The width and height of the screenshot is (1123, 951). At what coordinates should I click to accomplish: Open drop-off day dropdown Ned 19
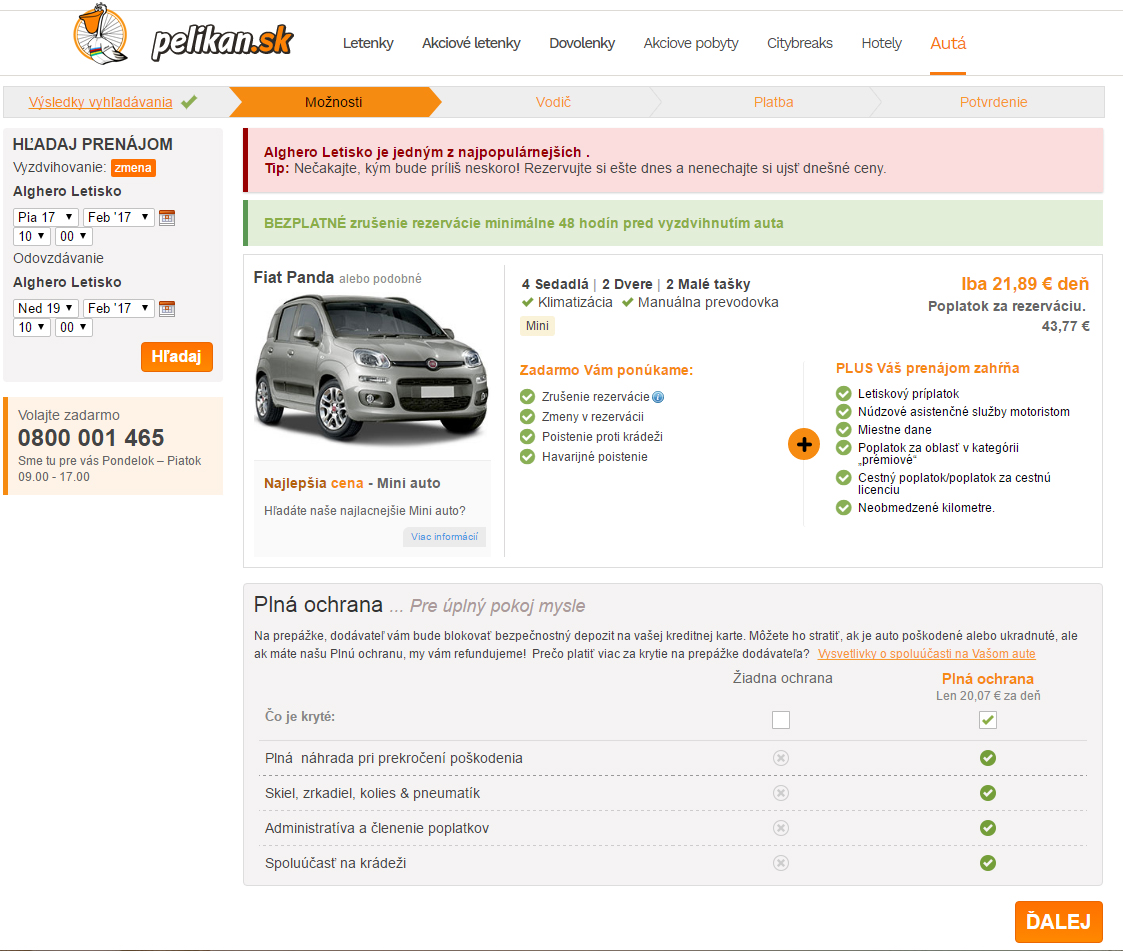(46, 308)
